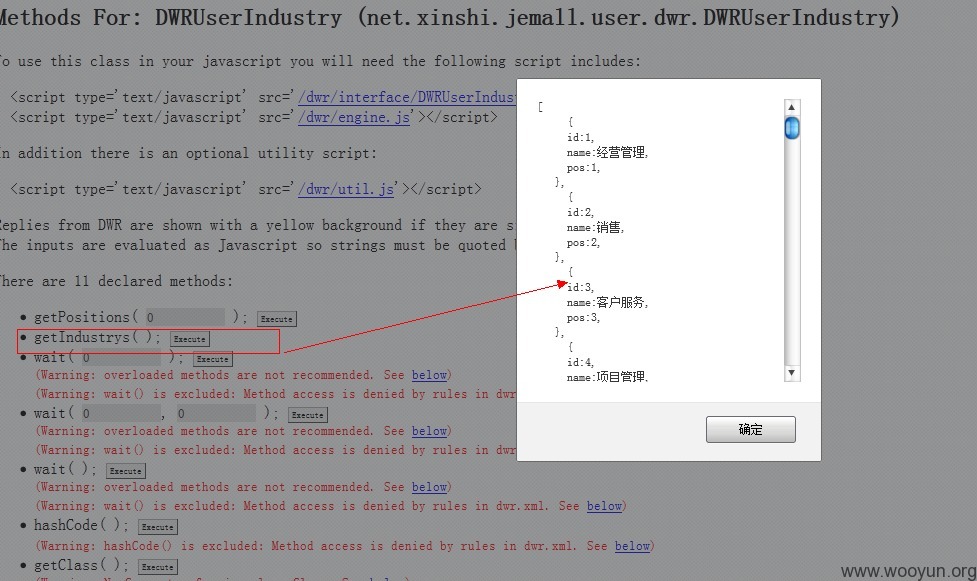Open the /dwr/util.js link
This screenshot has height=581, width=977.
(346, 189)
